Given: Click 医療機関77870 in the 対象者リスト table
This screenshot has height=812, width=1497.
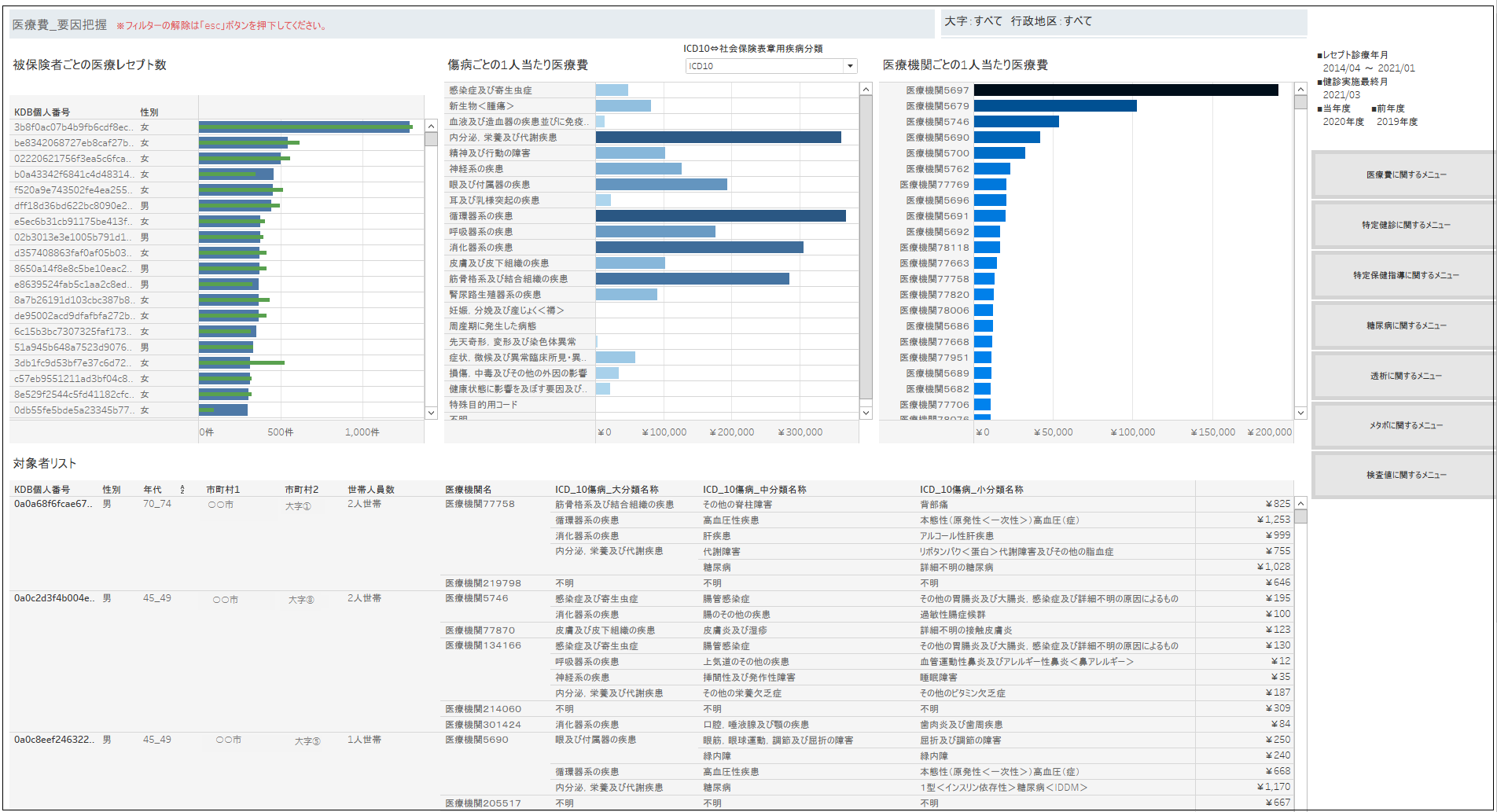Looking at the screenshot, I should pyautogui.click(x=480, y=630).
